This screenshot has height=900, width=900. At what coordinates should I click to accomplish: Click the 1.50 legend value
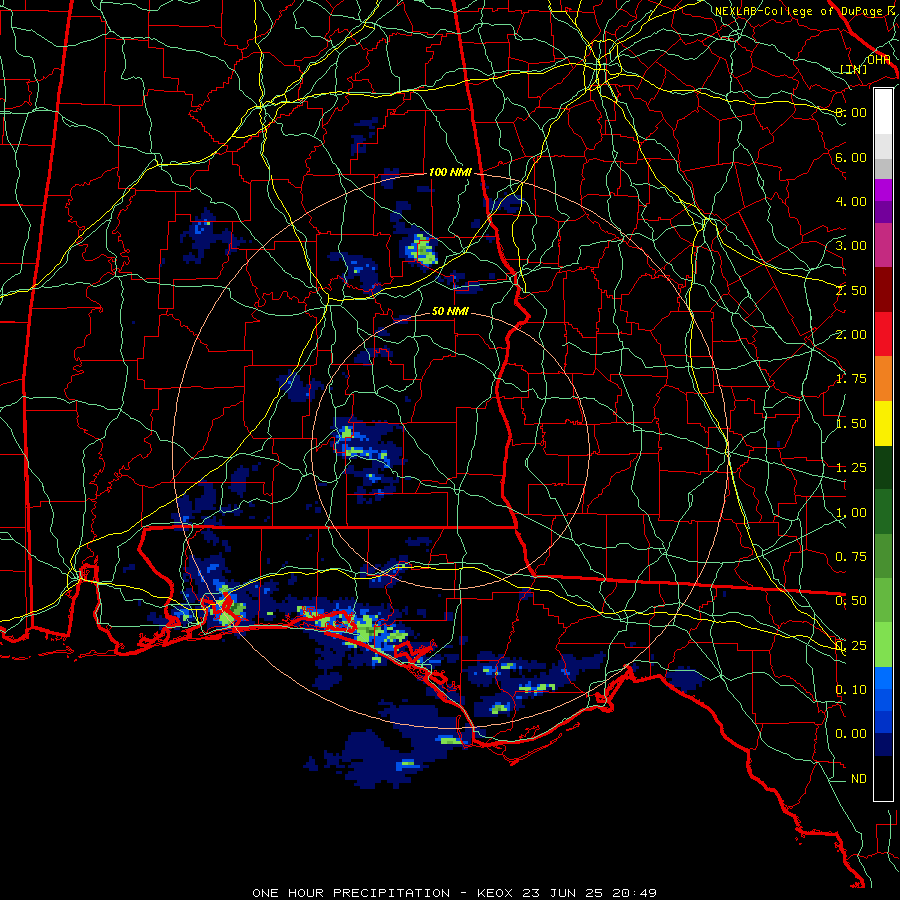851,424
